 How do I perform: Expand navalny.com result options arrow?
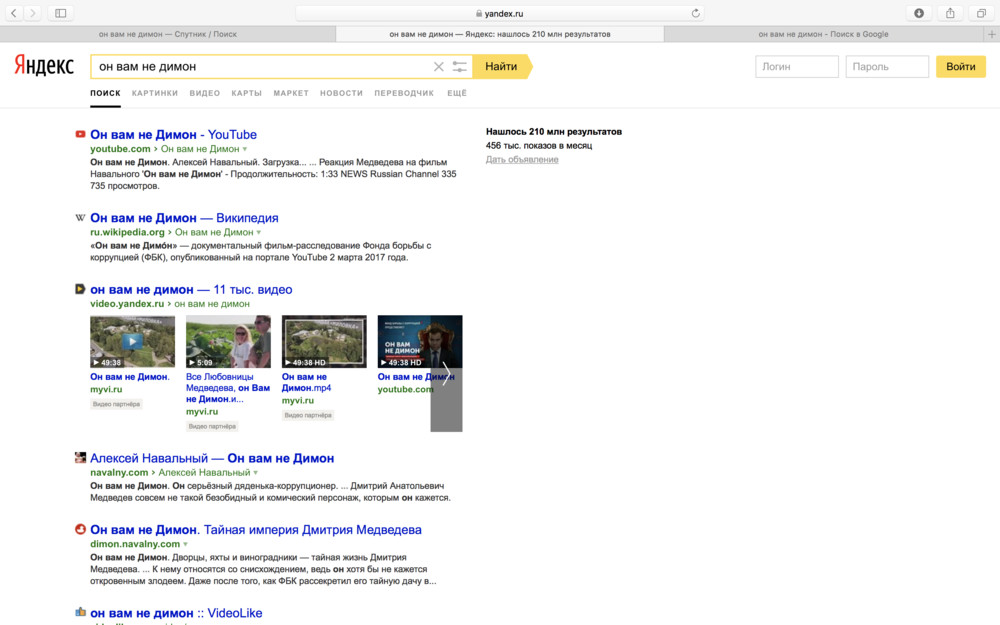[256, 473]
